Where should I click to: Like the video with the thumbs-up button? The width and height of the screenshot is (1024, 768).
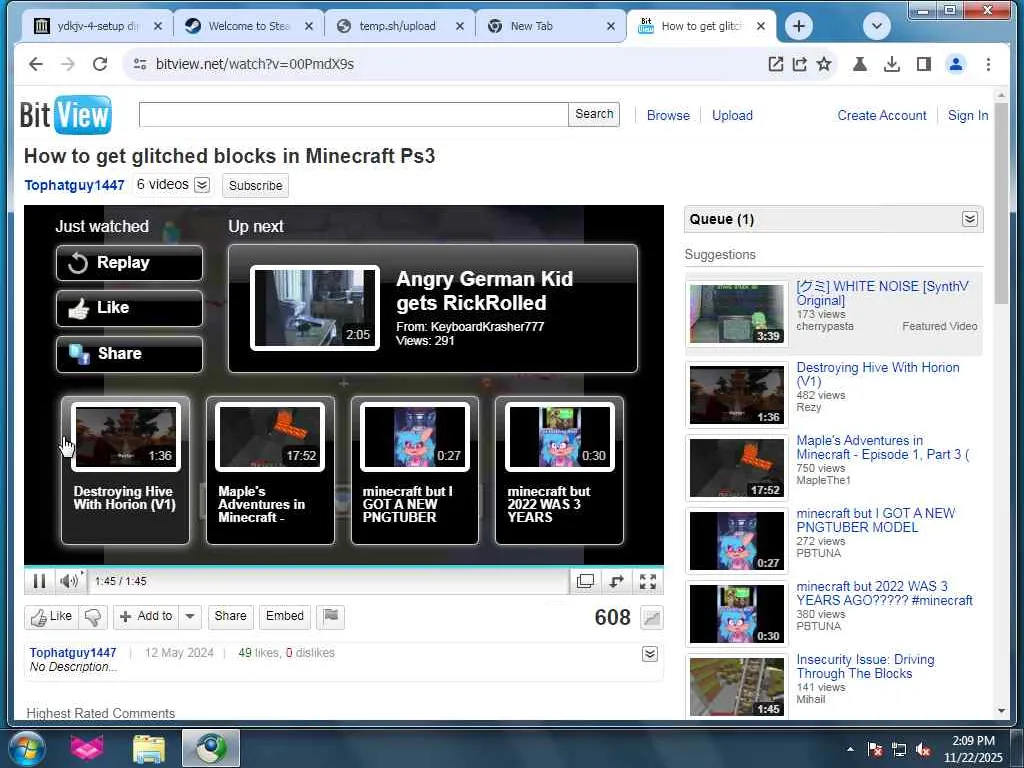tap(52, 616)
